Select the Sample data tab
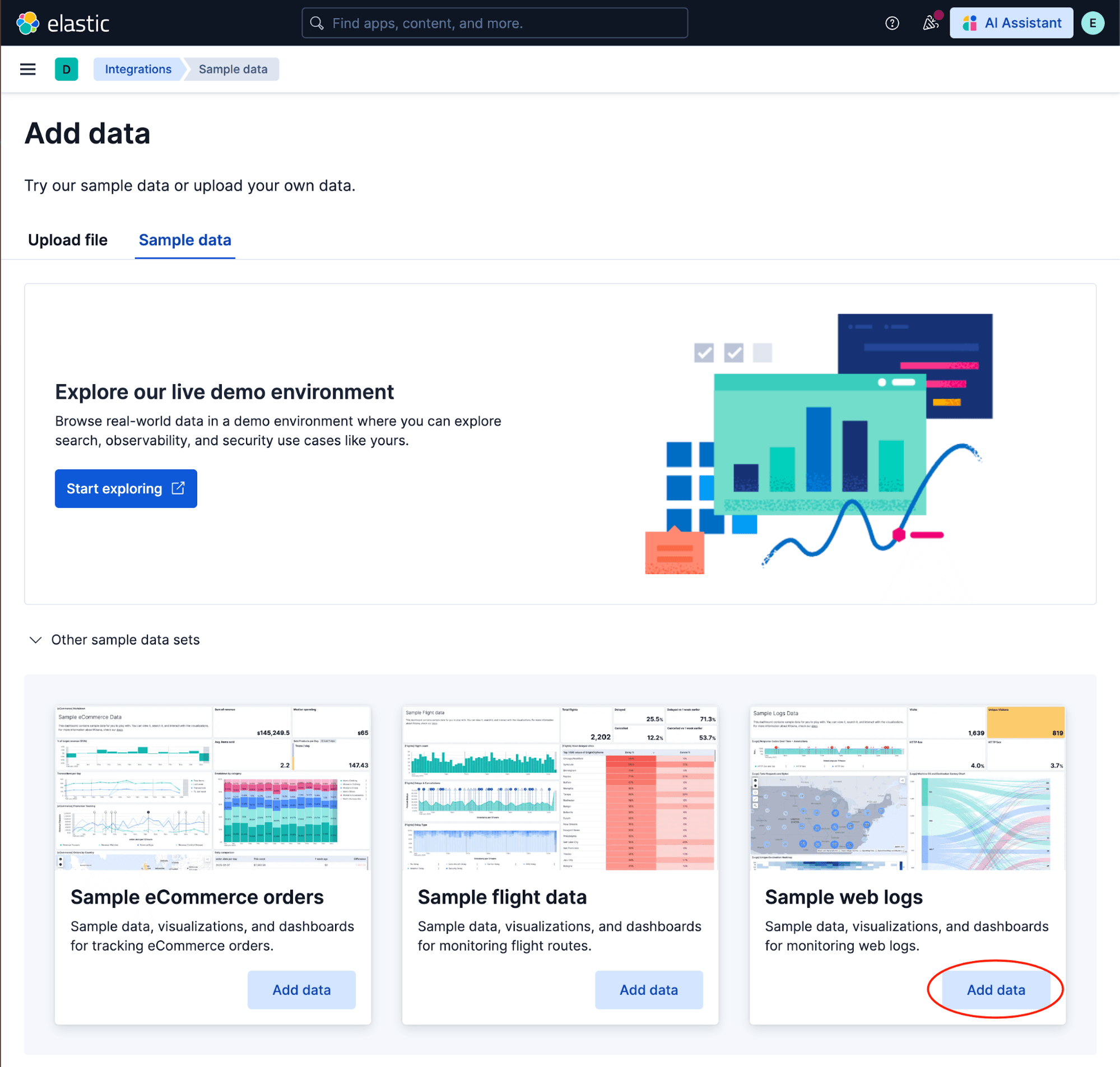The width and height of the screenshot is (1120, 1067). [x=184, y=240]
